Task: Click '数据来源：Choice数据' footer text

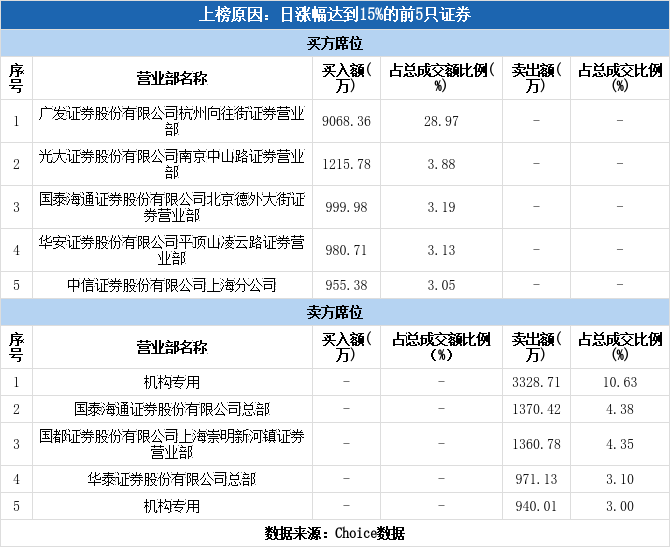Action: (335, 533)
